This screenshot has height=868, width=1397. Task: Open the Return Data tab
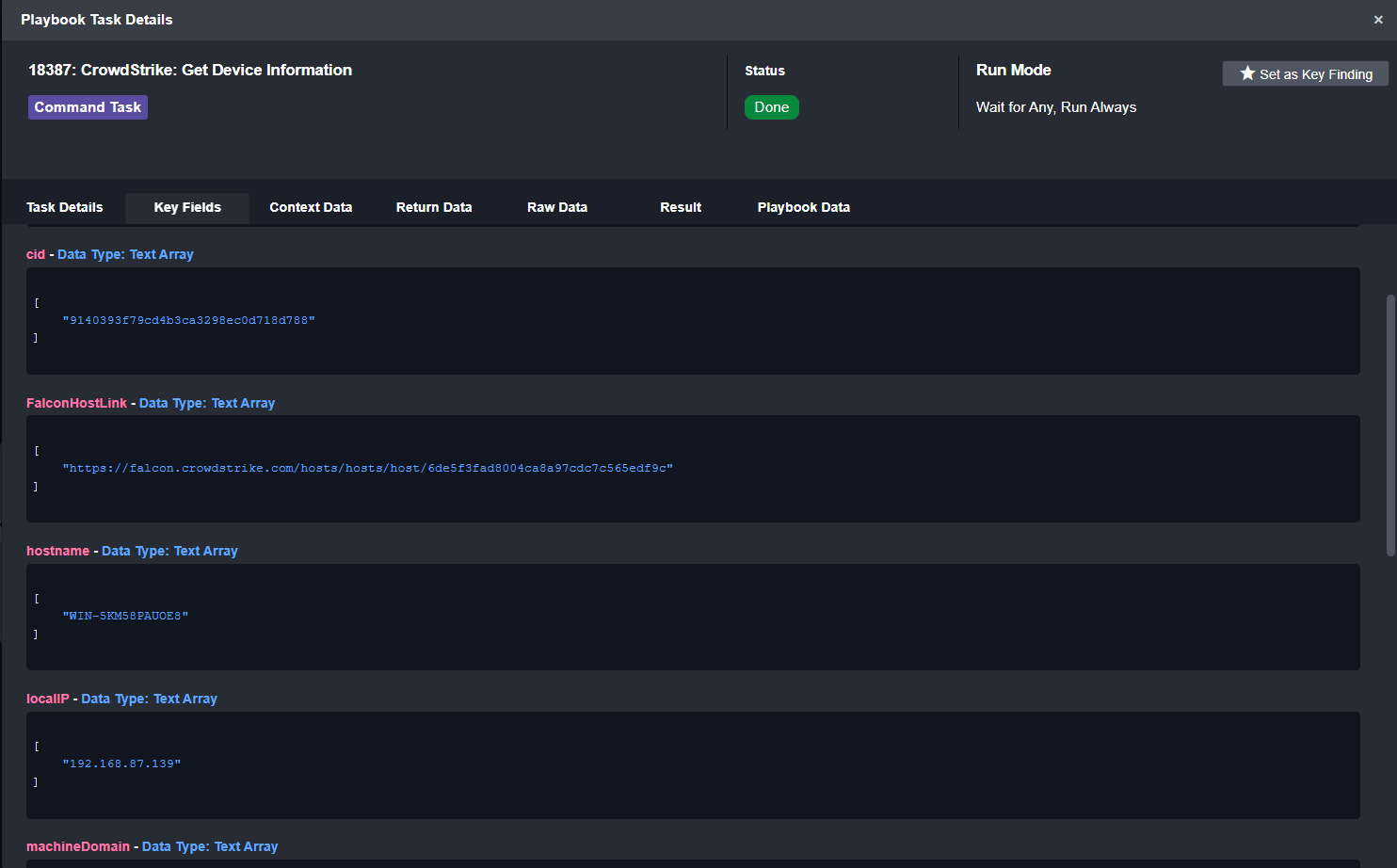point(434,207)
